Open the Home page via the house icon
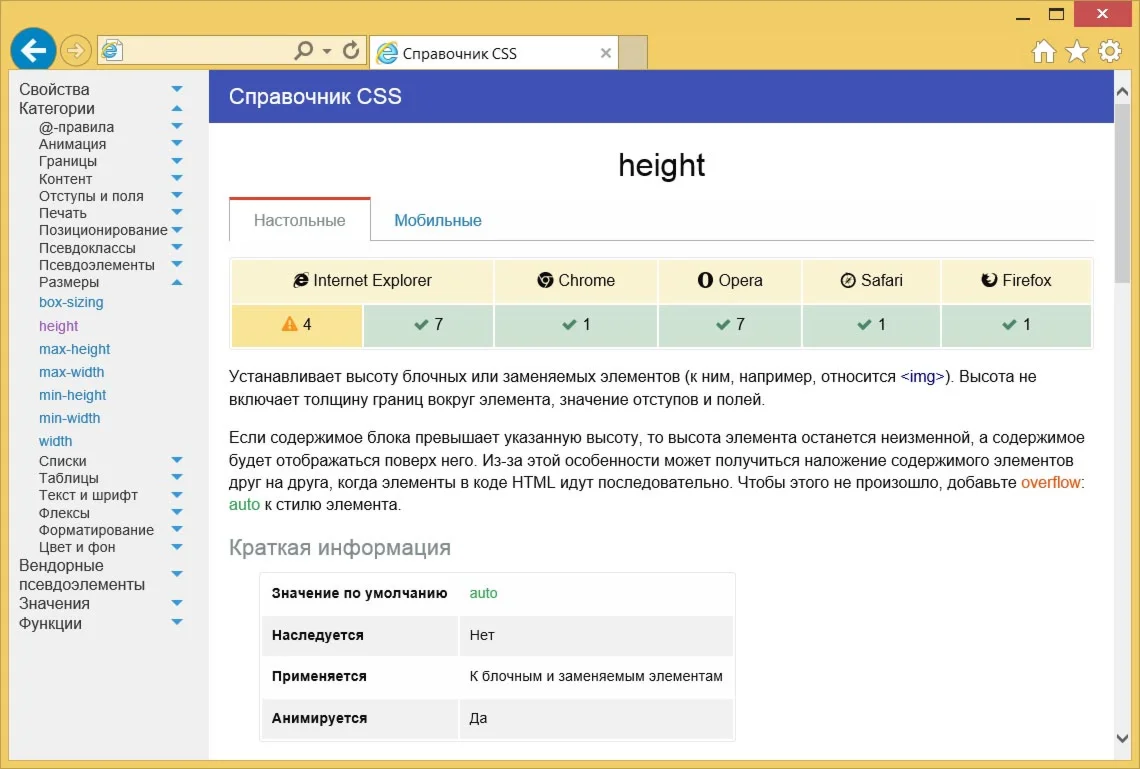This screenshot has height=769, width=1140. coord(1042,51)
